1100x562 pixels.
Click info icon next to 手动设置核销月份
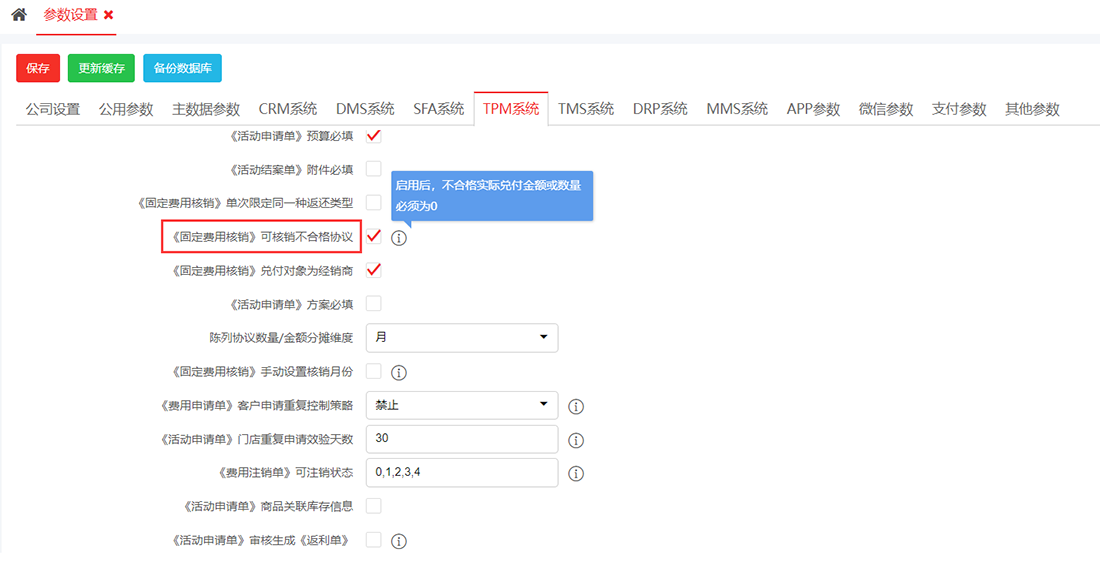[x=399, y=373]
